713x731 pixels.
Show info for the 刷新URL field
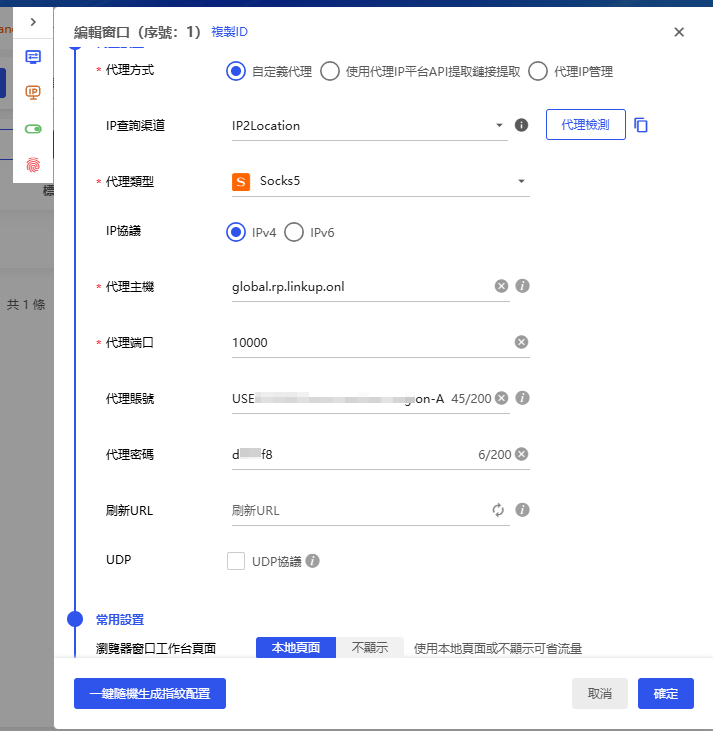click(522, 510)
